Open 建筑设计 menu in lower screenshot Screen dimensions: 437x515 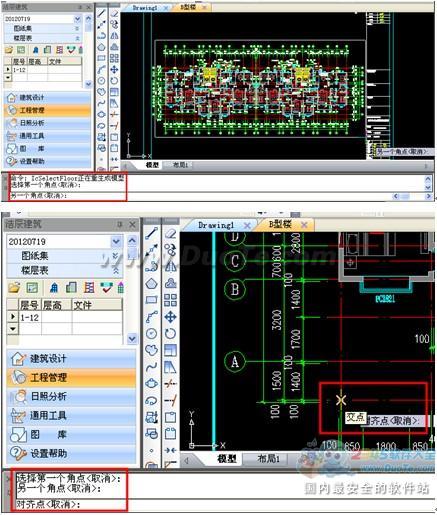(71, 359)
